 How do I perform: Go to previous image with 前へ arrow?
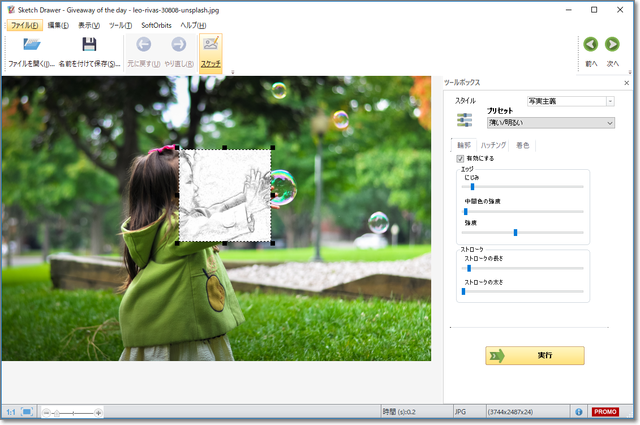click(590, 45)
